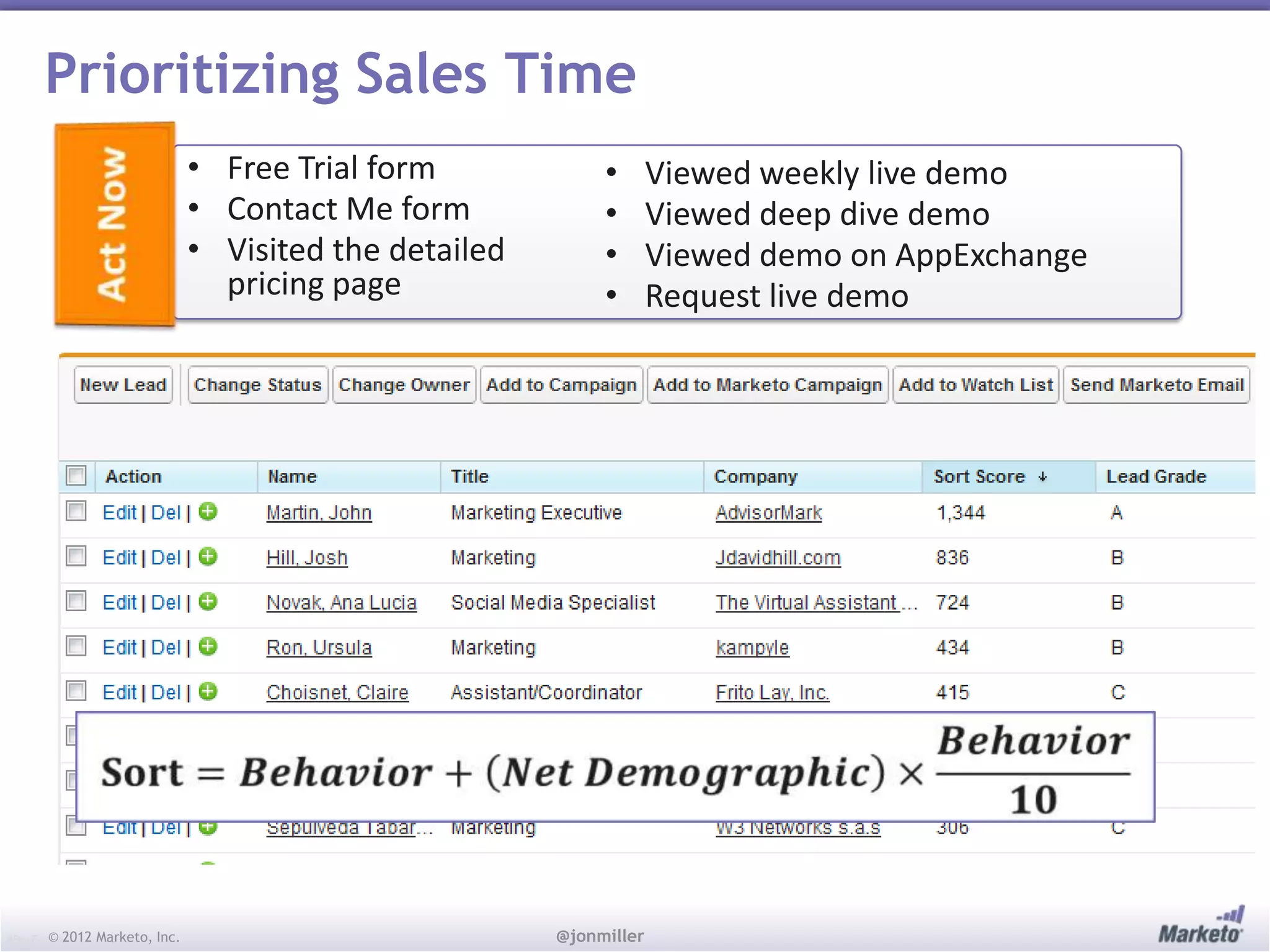Image resolution: width=1270 pixels, height=952 pixels.
Task: Click Add to Marketo Campaign button
Action: [x=768, y=385]
